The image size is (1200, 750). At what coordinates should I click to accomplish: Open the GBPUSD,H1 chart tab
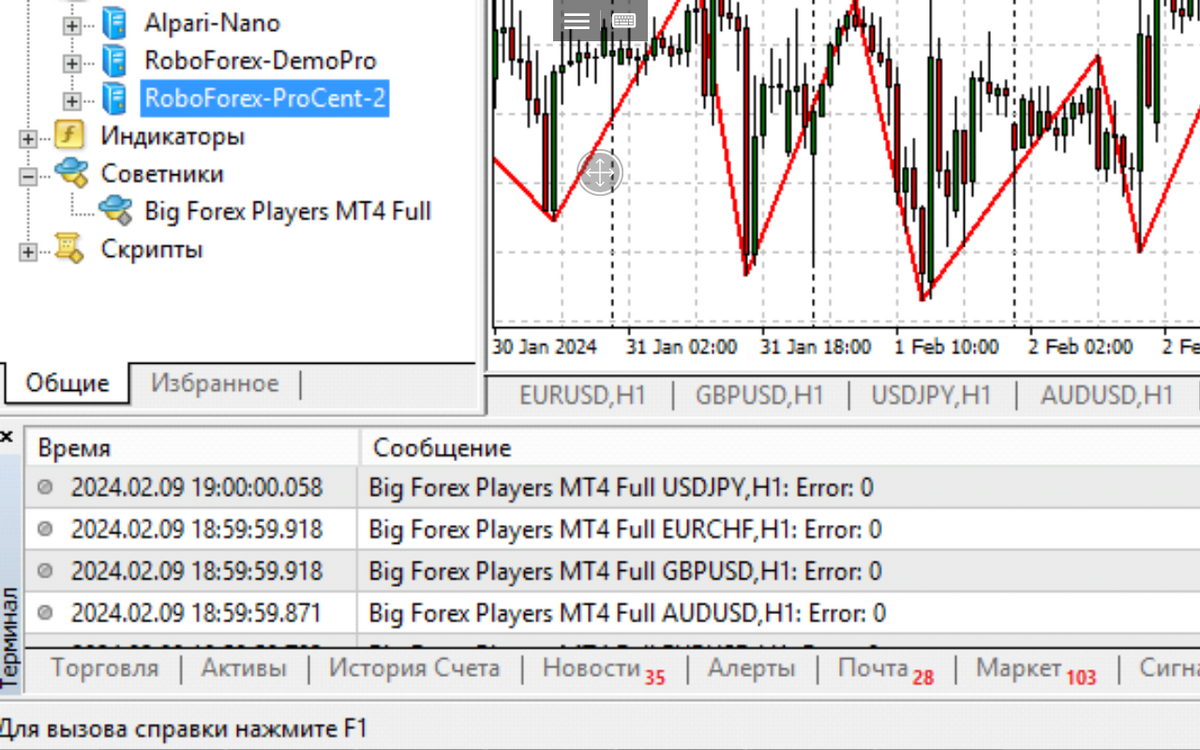[760, 395]
